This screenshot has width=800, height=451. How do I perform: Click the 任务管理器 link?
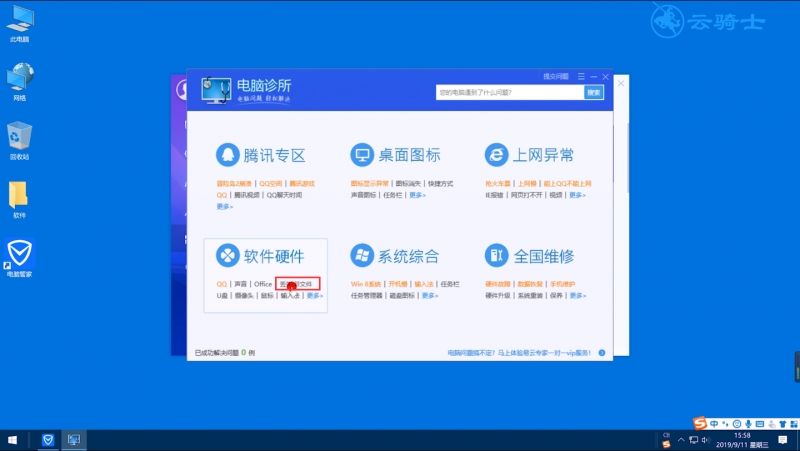[x=366, y=295]
